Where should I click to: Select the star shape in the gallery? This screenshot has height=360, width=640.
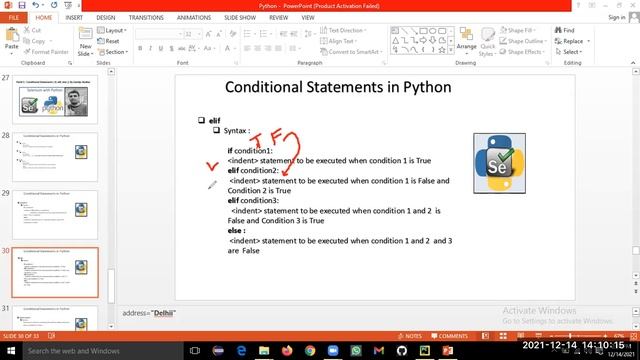(x=442, y=50)
